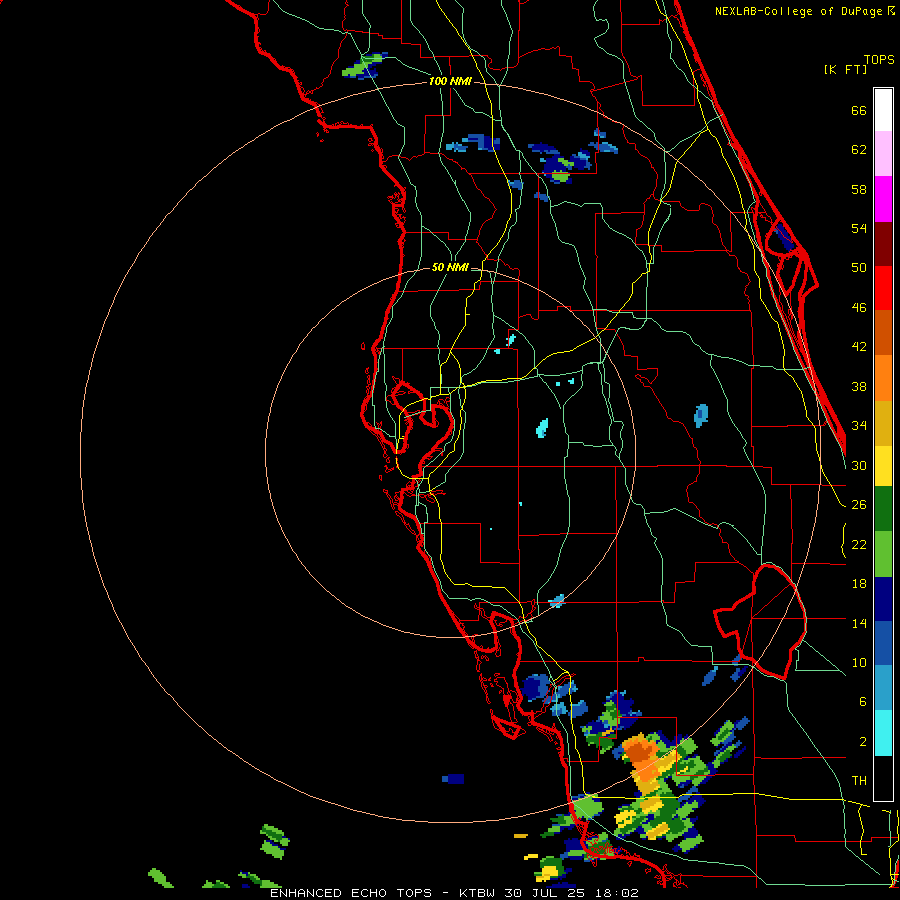Select the bright red color bar segment

point(883,288)
